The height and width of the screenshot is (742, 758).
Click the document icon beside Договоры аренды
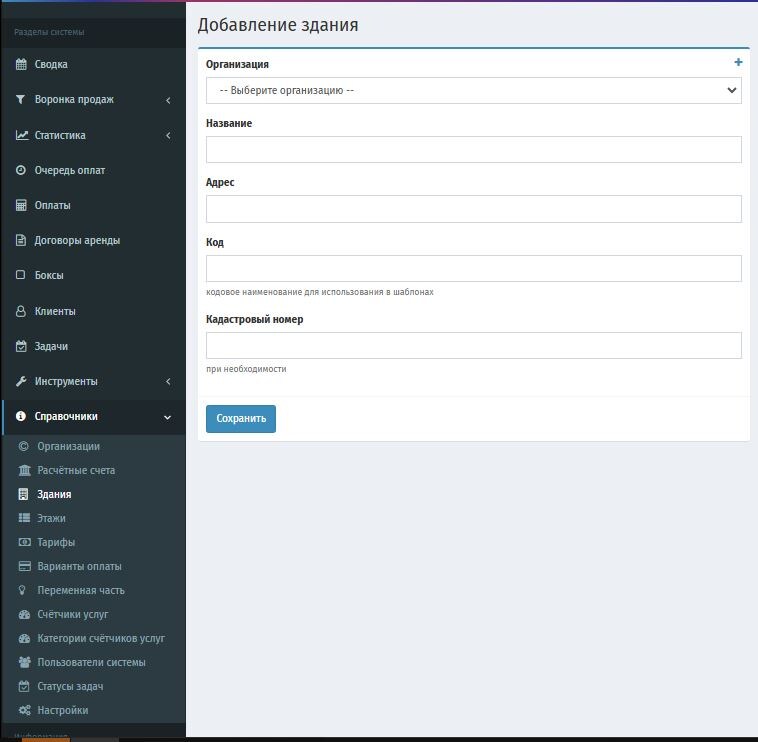(x=21, y=240)
